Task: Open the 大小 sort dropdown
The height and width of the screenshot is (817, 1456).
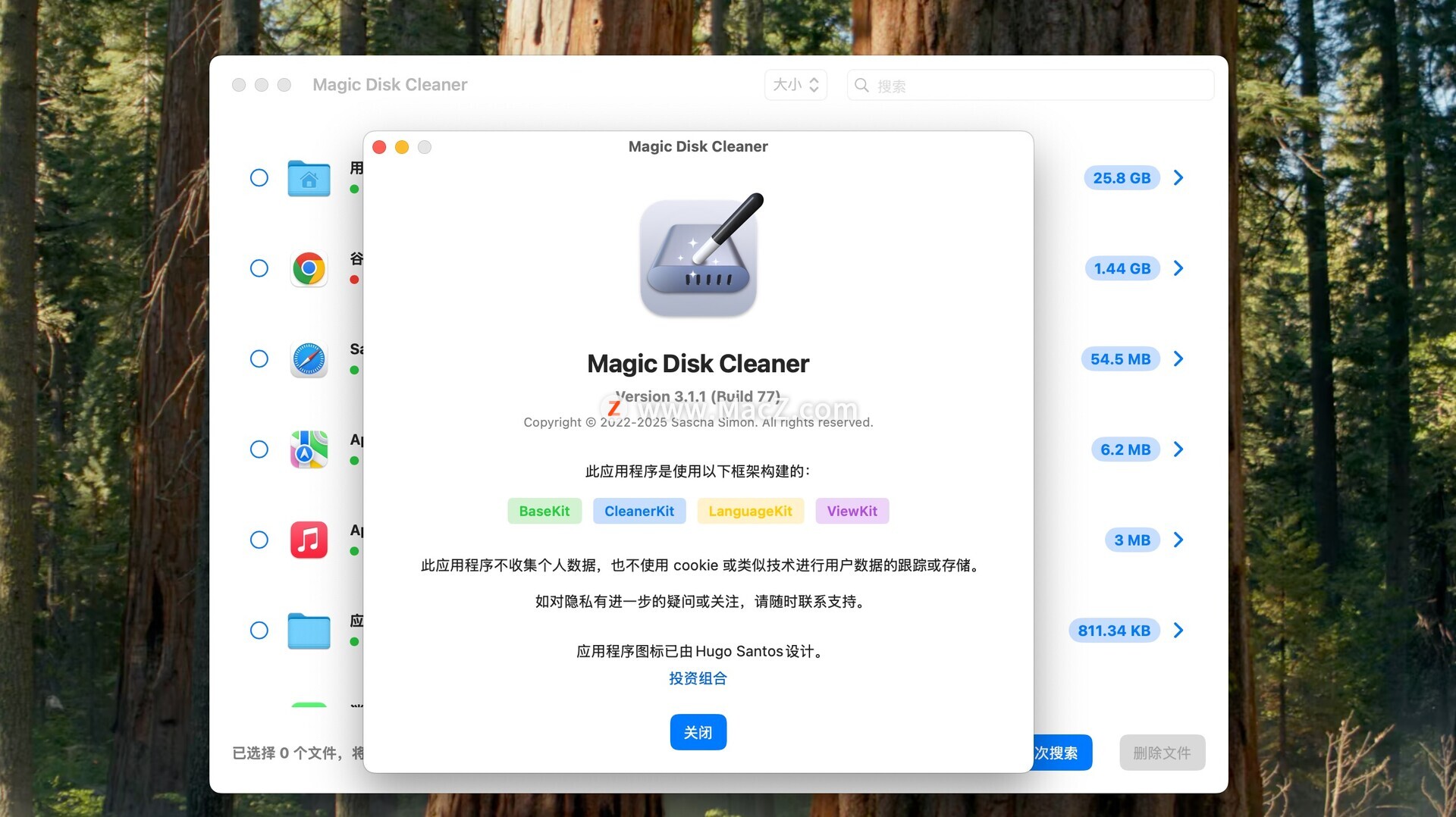Action: [795, 85]
